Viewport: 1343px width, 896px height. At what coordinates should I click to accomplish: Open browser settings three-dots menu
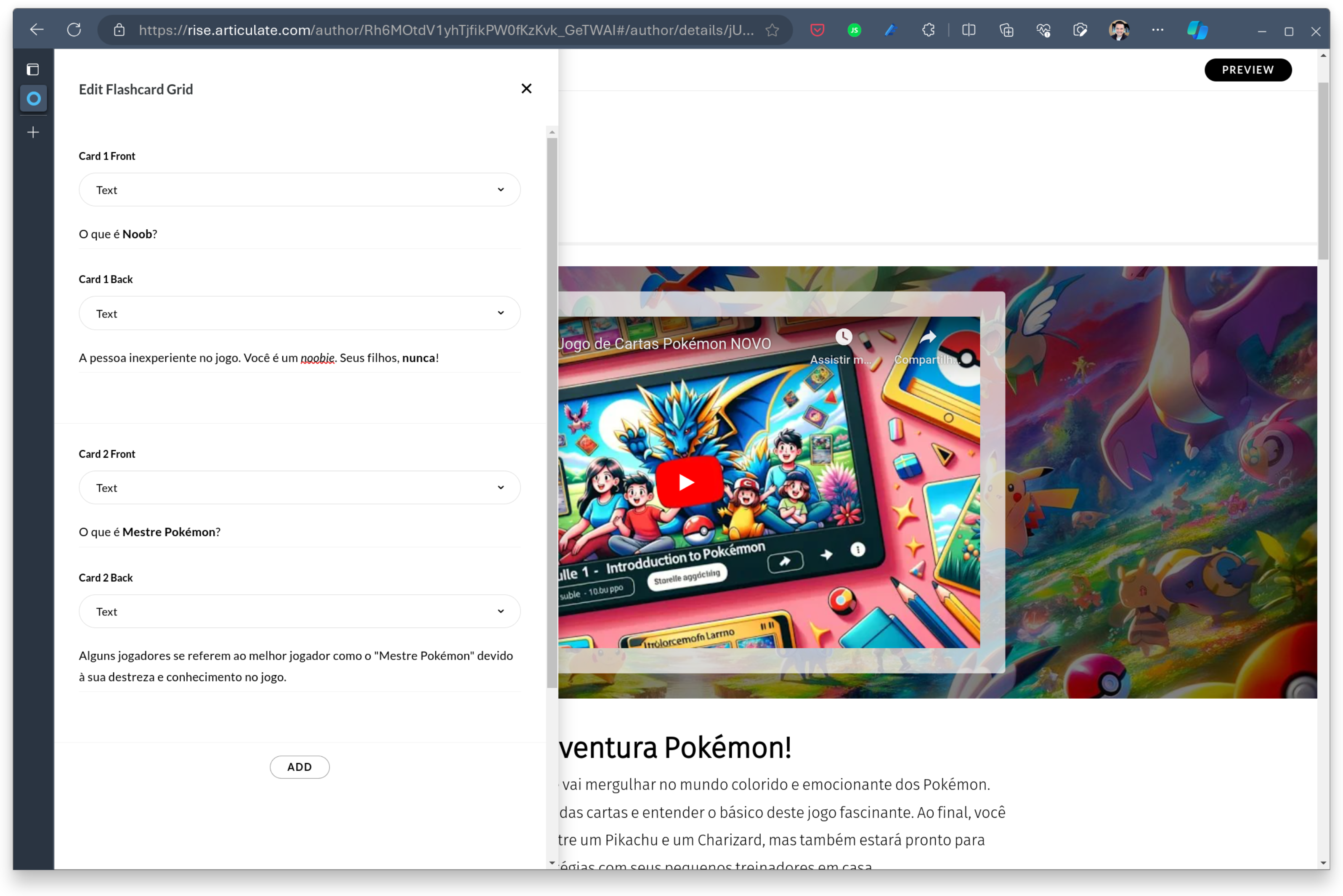point(1158,30)
